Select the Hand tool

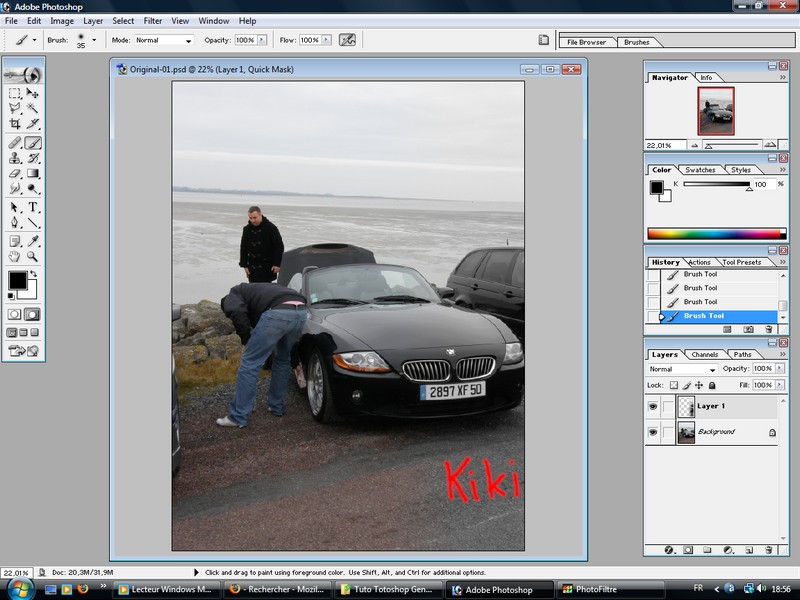point(15,256)
